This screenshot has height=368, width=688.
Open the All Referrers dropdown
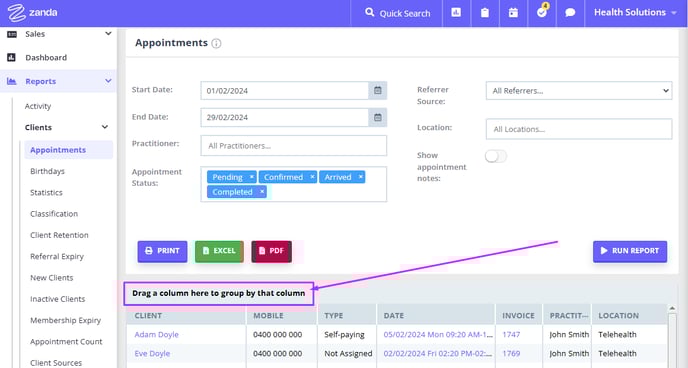pos(579,91)
